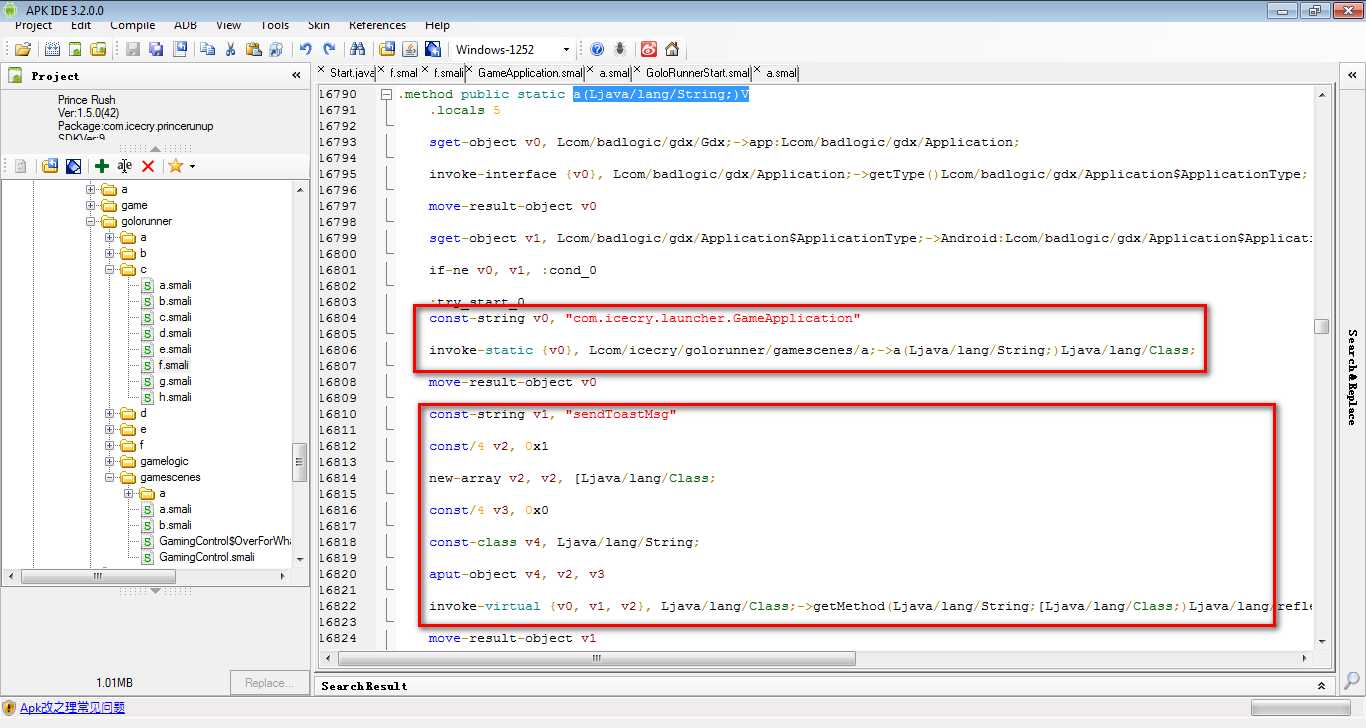Click the Apk改之理常见问题 link
Viewport: 1366px width, 728px height.
(x=72, y=708)
